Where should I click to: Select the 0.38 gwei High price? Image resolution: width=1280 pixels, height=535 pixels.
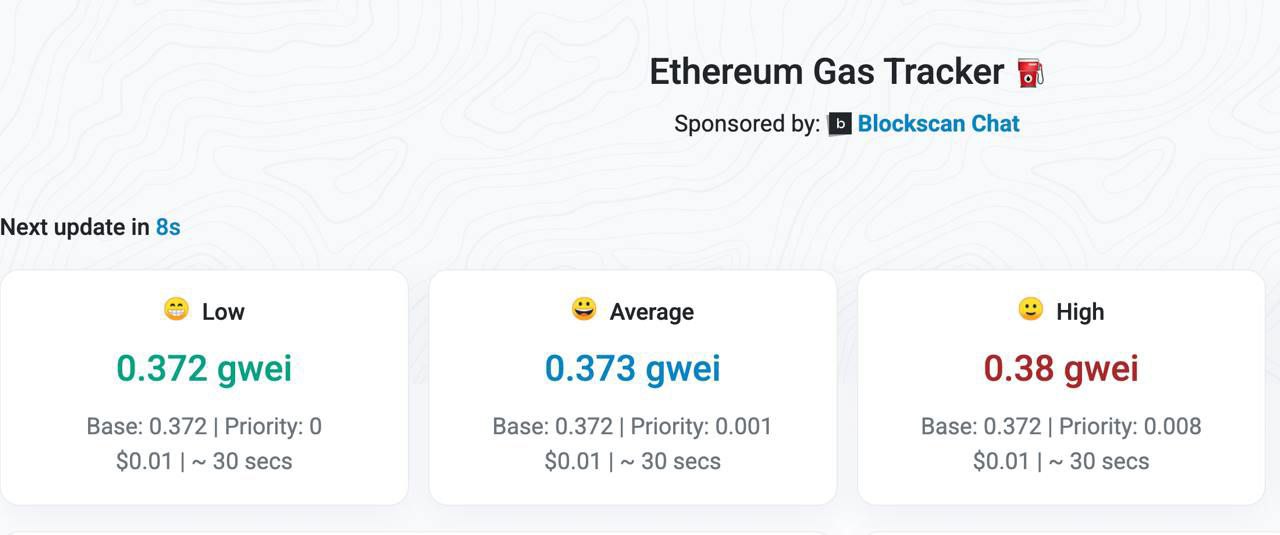1061,368
